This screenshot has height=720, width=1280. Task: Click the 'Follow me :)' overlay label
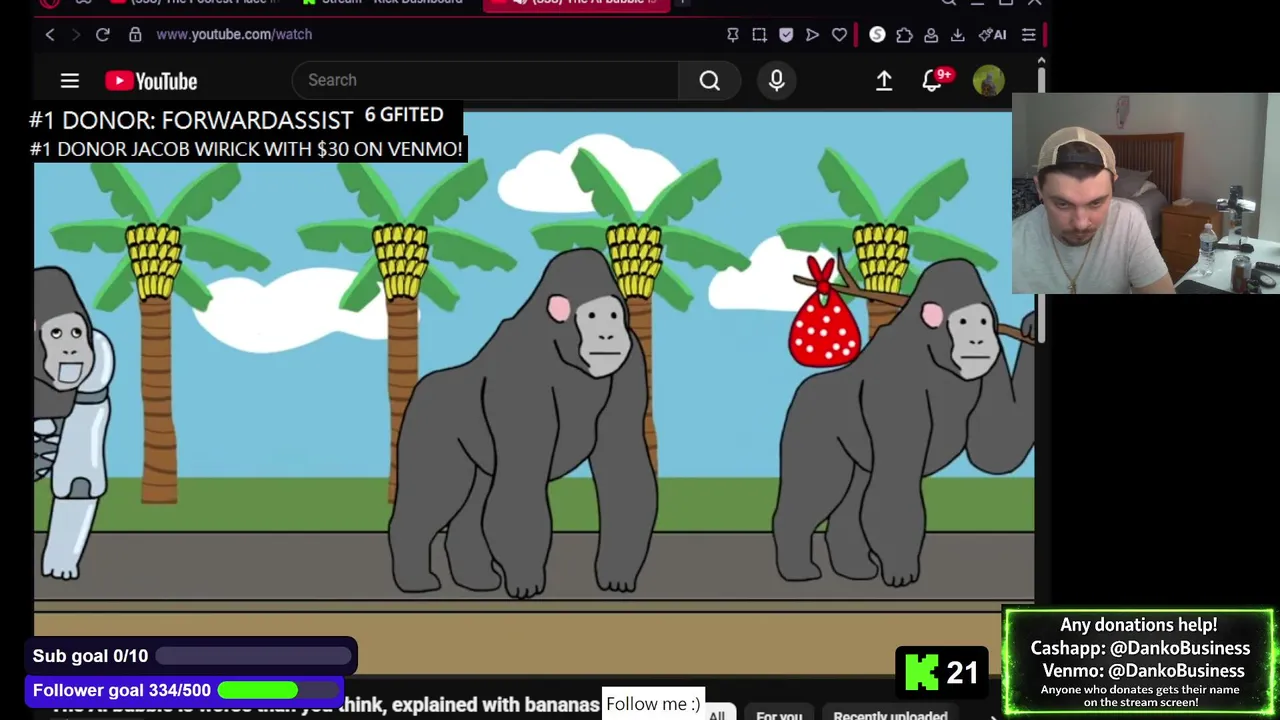[x=653, y=704]
